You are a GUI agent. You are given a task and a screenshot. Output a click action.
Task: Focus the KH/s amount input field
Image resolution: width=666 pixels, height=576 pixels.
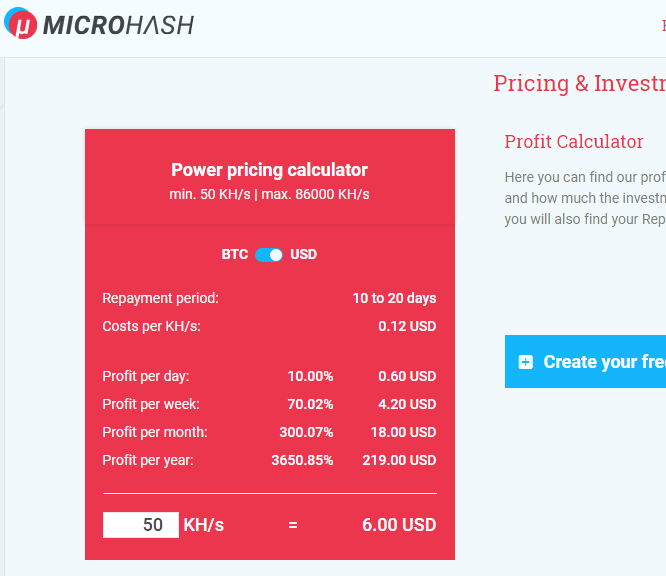point(141,525)
